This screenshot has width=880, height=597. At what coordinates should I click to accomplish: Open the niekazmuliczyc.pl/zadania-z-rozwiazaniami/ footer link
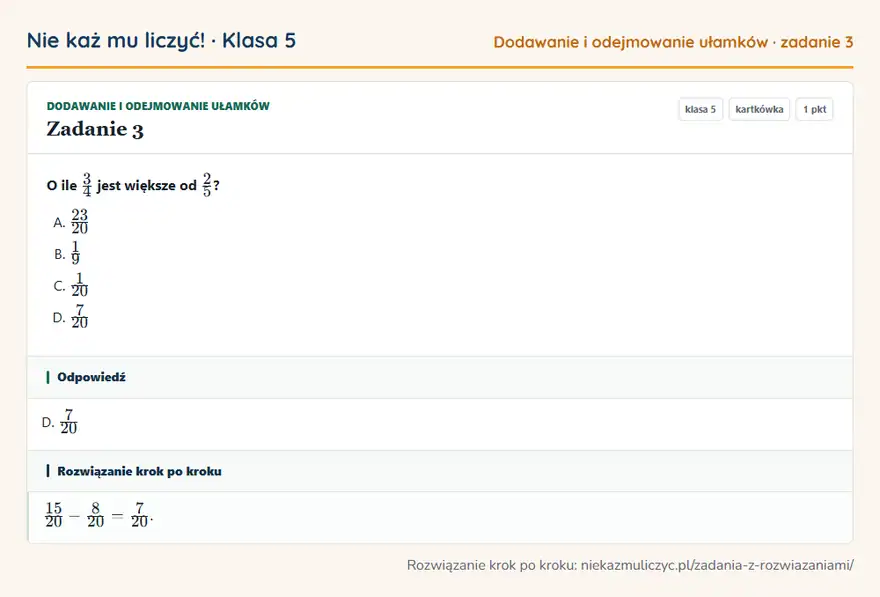(x=717, y=565)
